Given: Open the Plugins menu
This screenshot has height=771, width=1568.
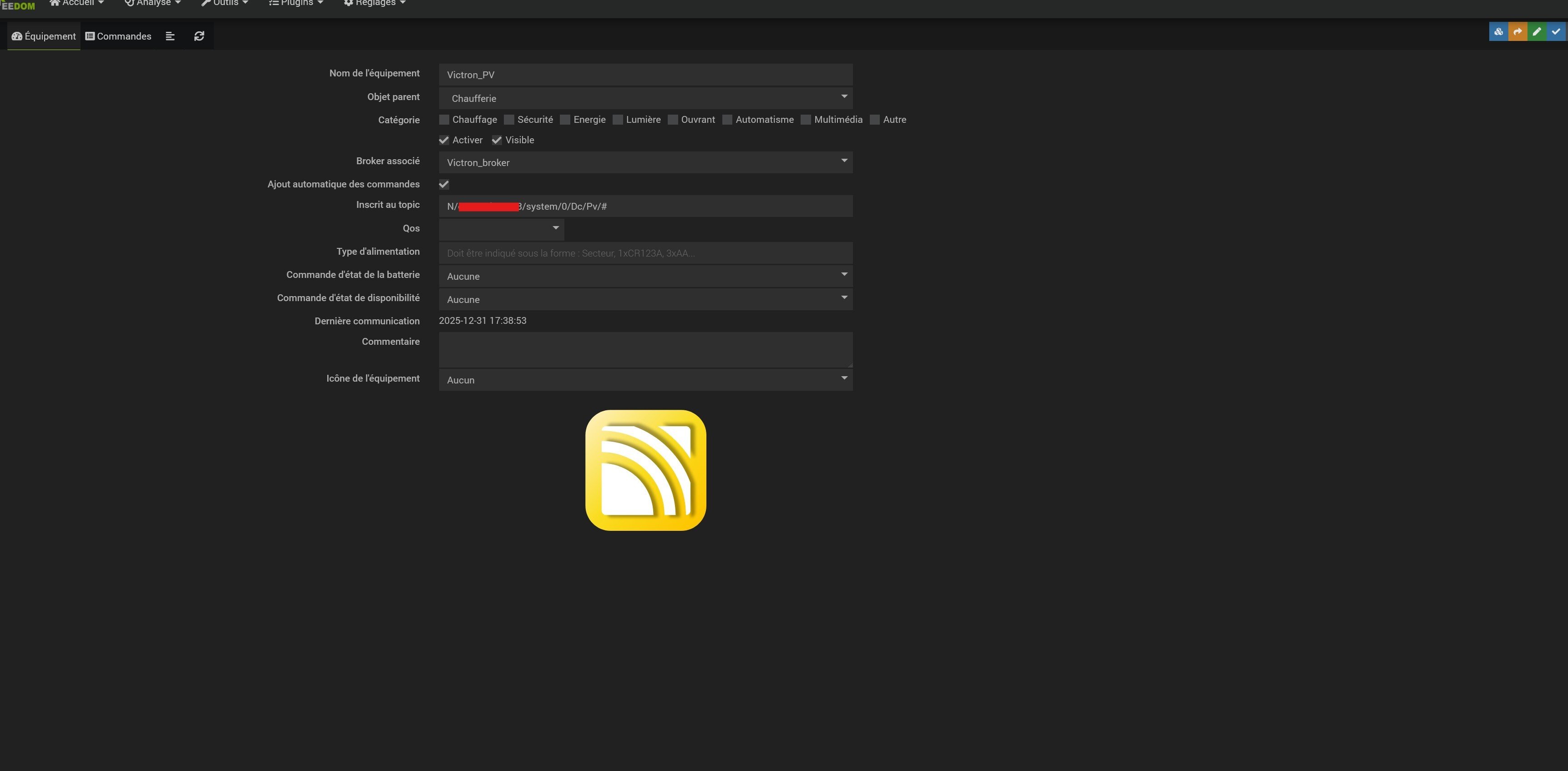Looking at the screenshot, I should 296,4.
